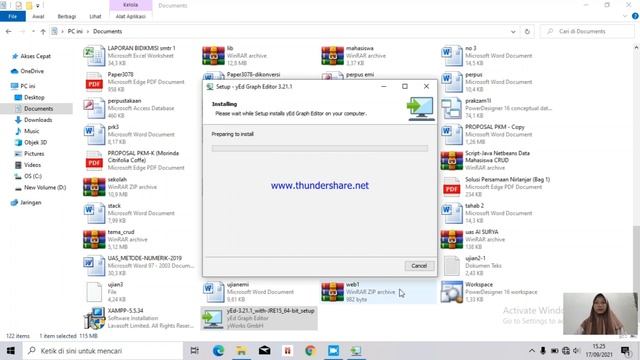Select lib WinRAR archive icon
640x360 pixels.
213,56
